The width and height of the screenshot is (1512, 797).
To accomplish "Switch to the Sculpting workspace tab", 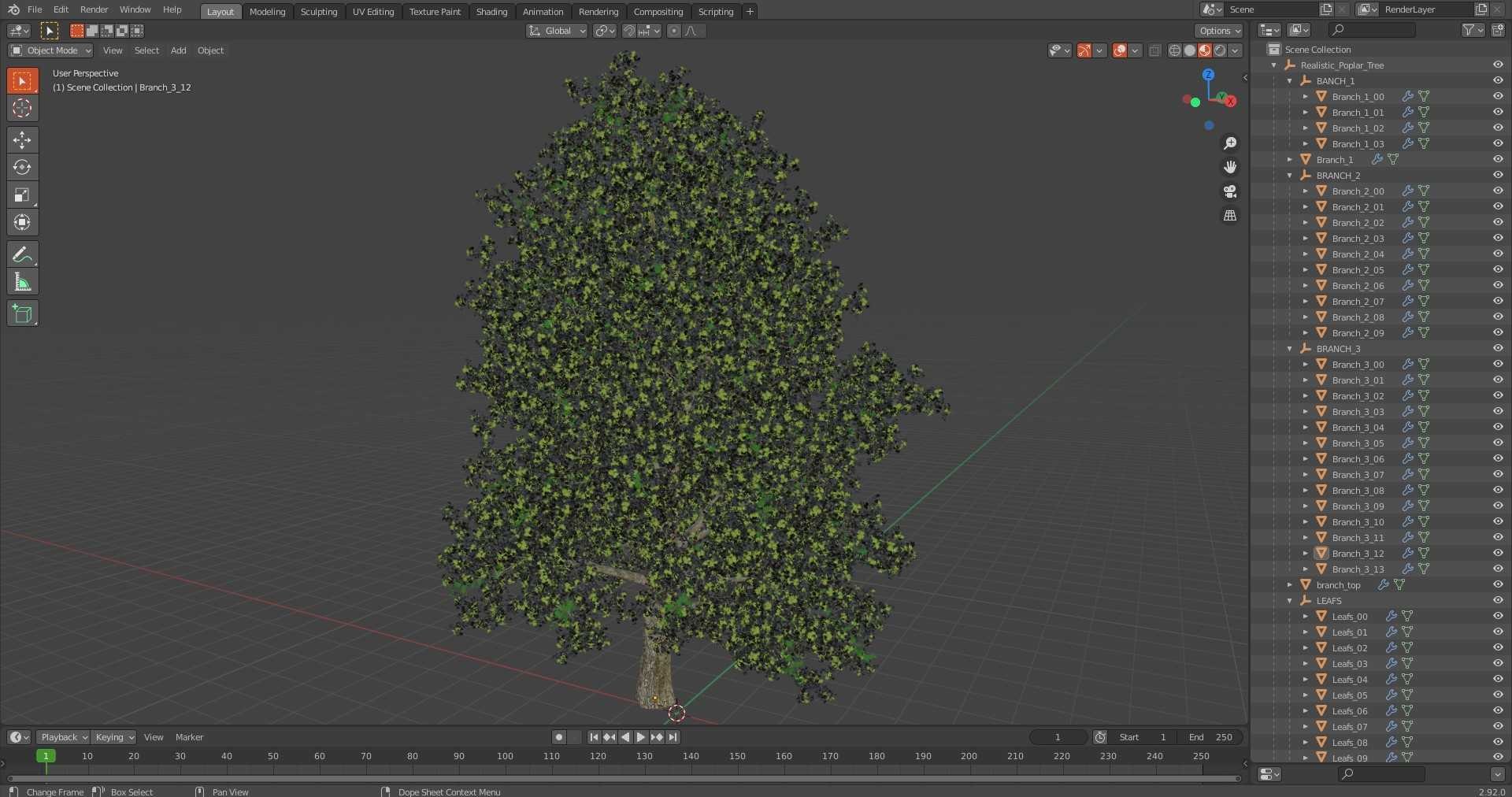I will pos(319,12).
